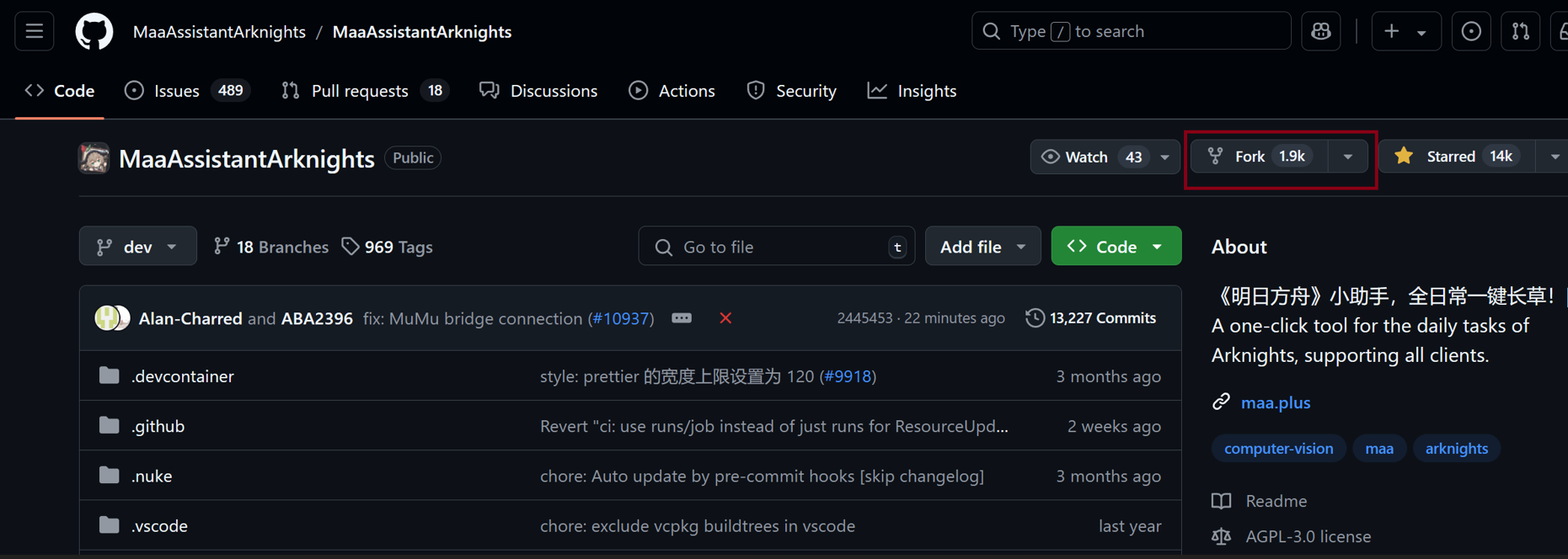Click the .devcontainer folder icon

(110, 375)
